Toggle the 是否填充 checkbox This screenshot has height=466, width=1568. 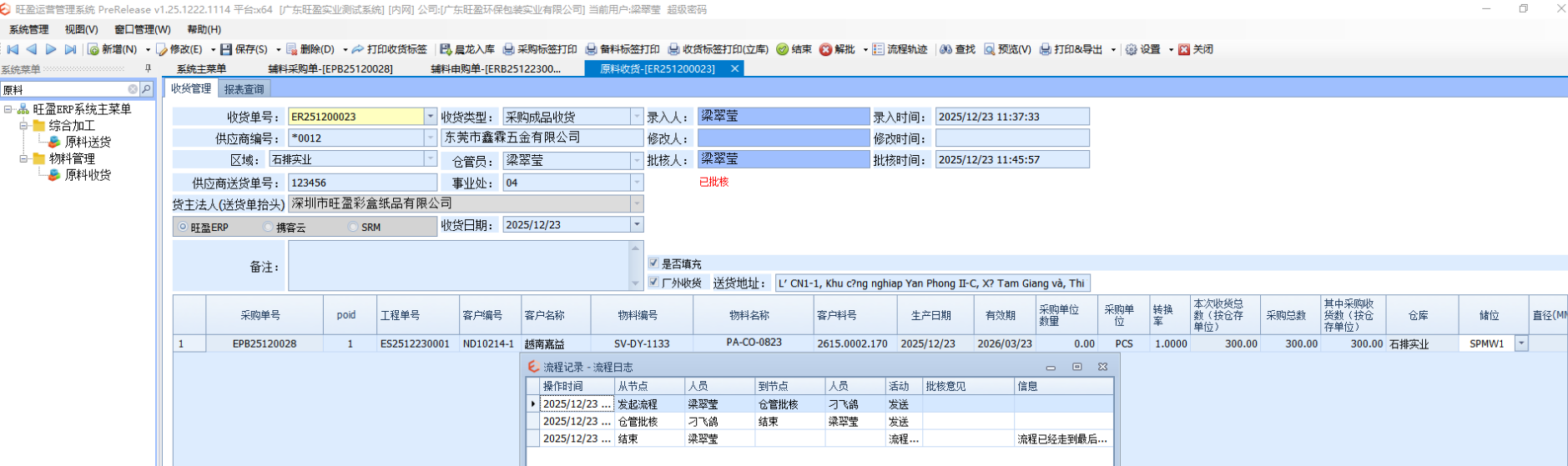(653, 263)
